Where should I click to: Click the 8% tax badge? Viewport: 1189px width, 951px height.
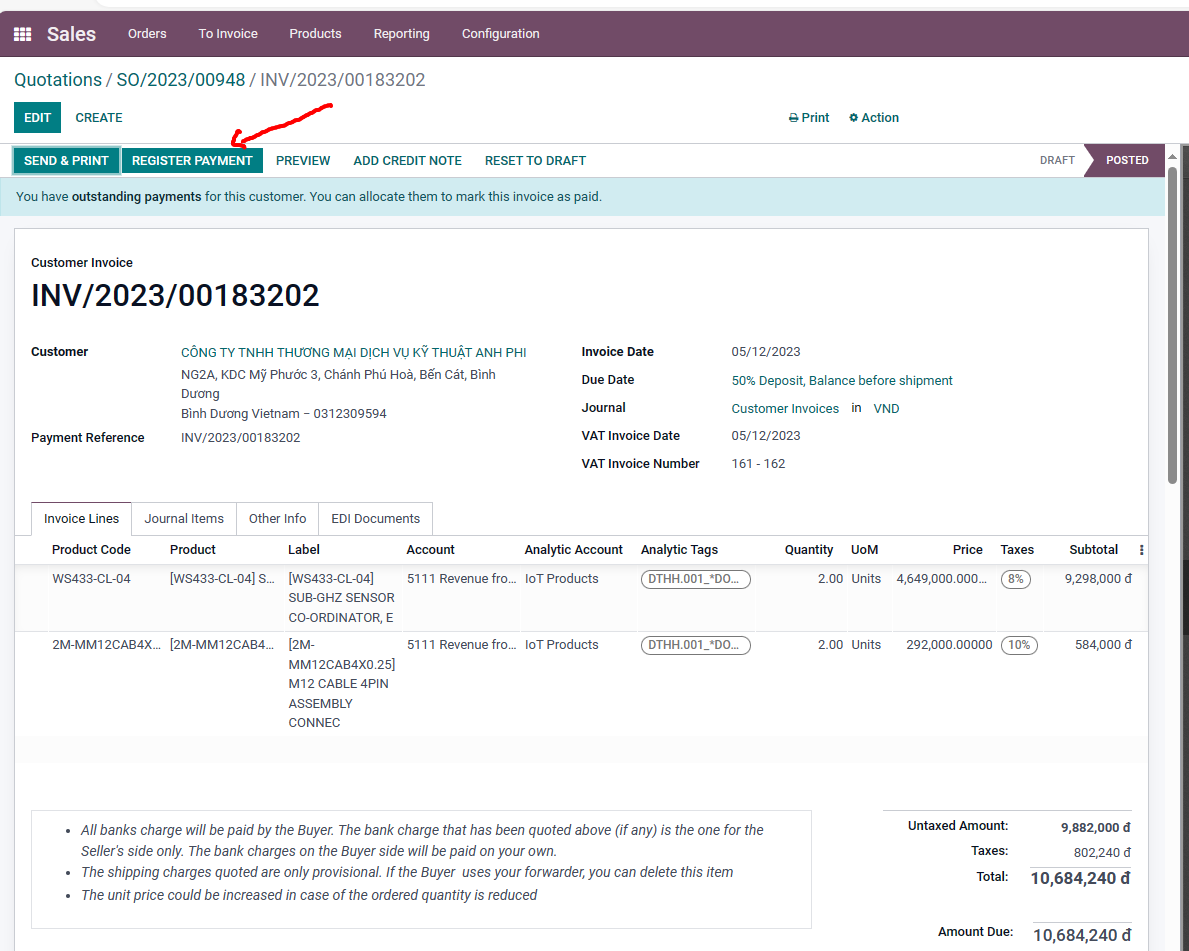(1015, 579)
